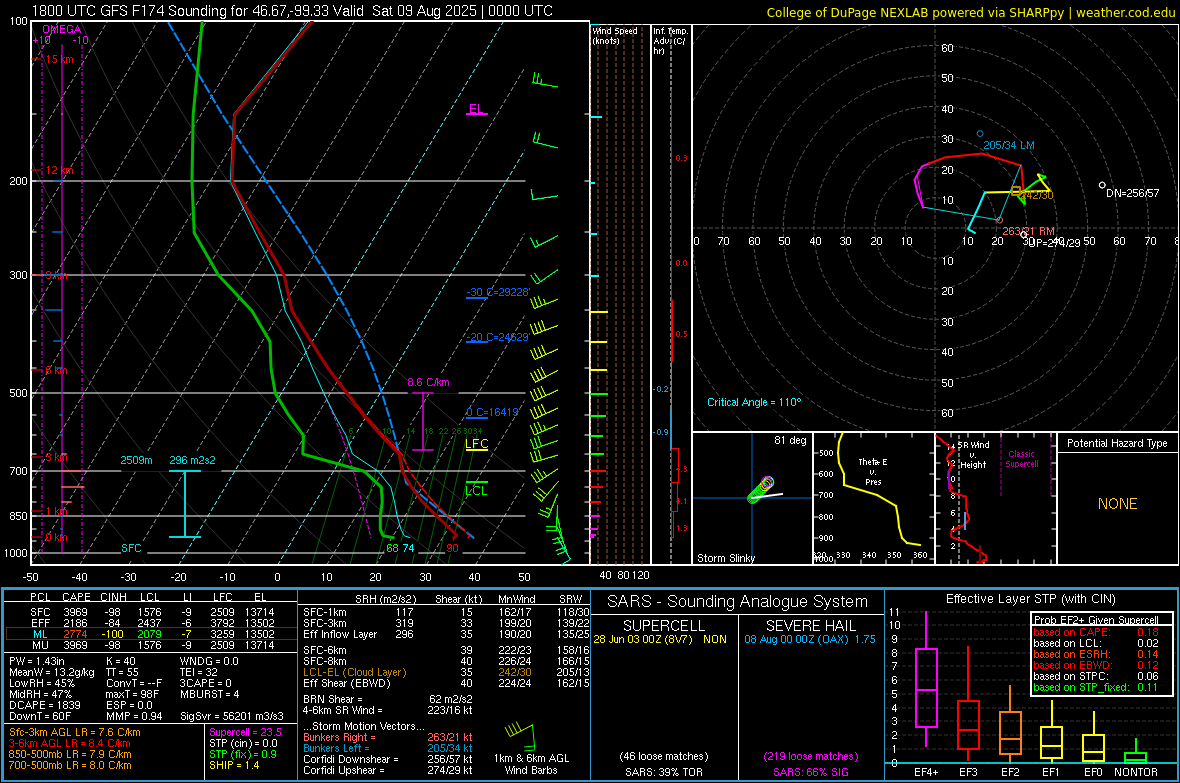Click the '8.6 C/km' lapse rate label
1180x783 pixels.
click(x=428, y=382)
